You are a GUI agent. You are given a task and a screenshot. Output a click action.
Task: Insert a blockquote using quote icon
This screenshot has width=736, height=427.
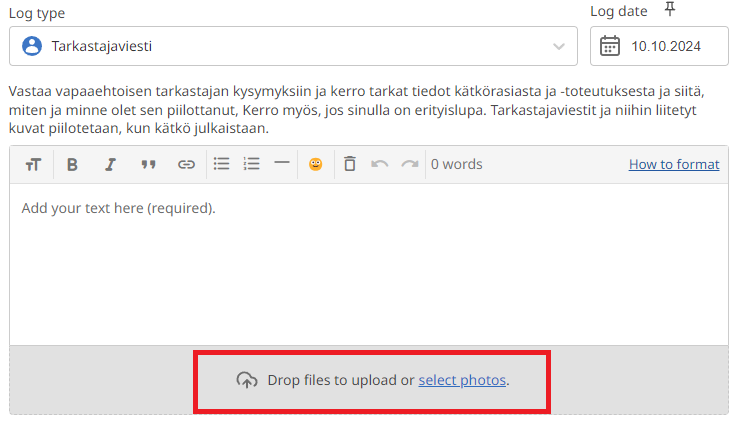pos(148,165)
